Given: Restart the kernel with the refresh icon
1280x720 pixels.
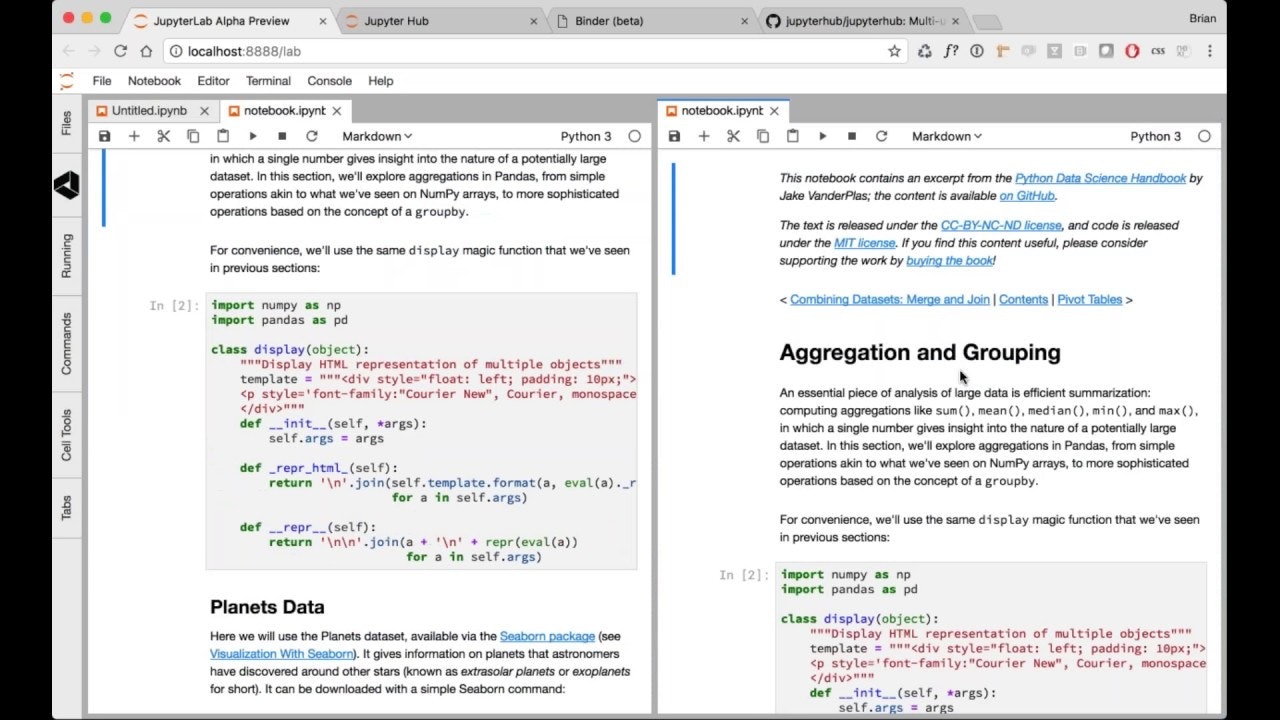Looking at the screenshot, I should (x=311, y=135).
